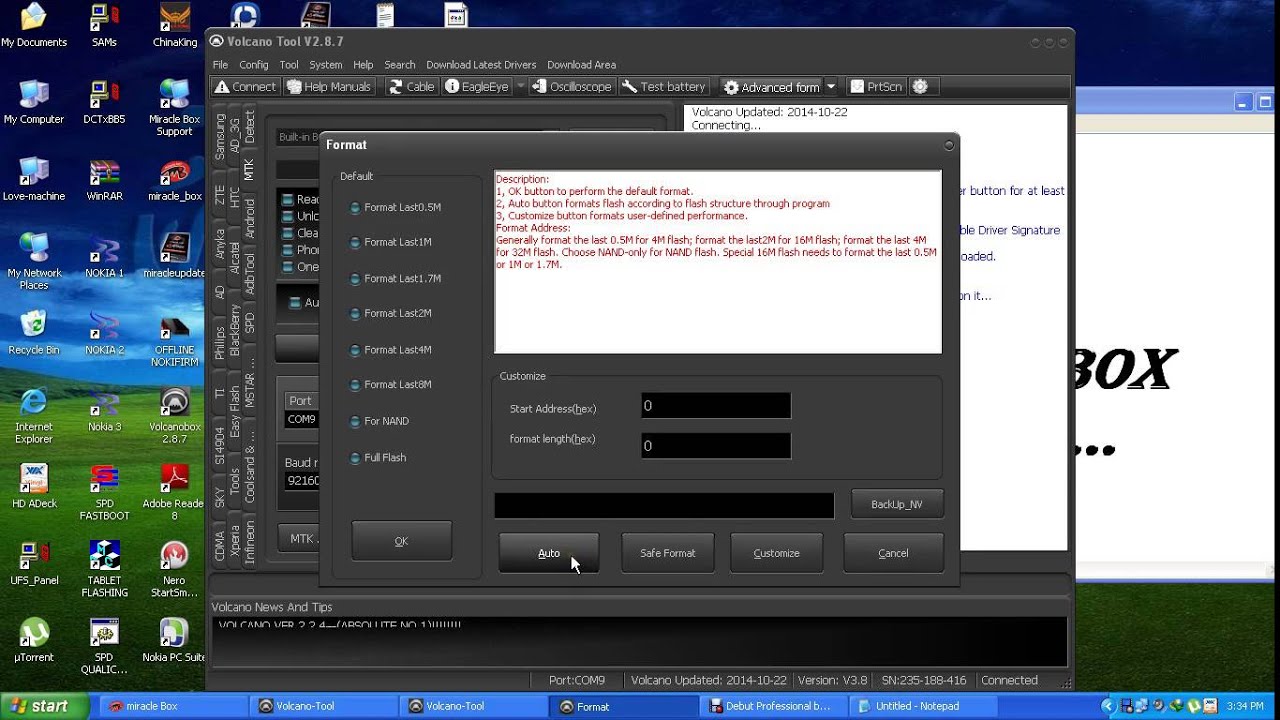This screenshot has height=720, width=1280.
Task: Click the Safe Format button
Action: click(668, 553)
